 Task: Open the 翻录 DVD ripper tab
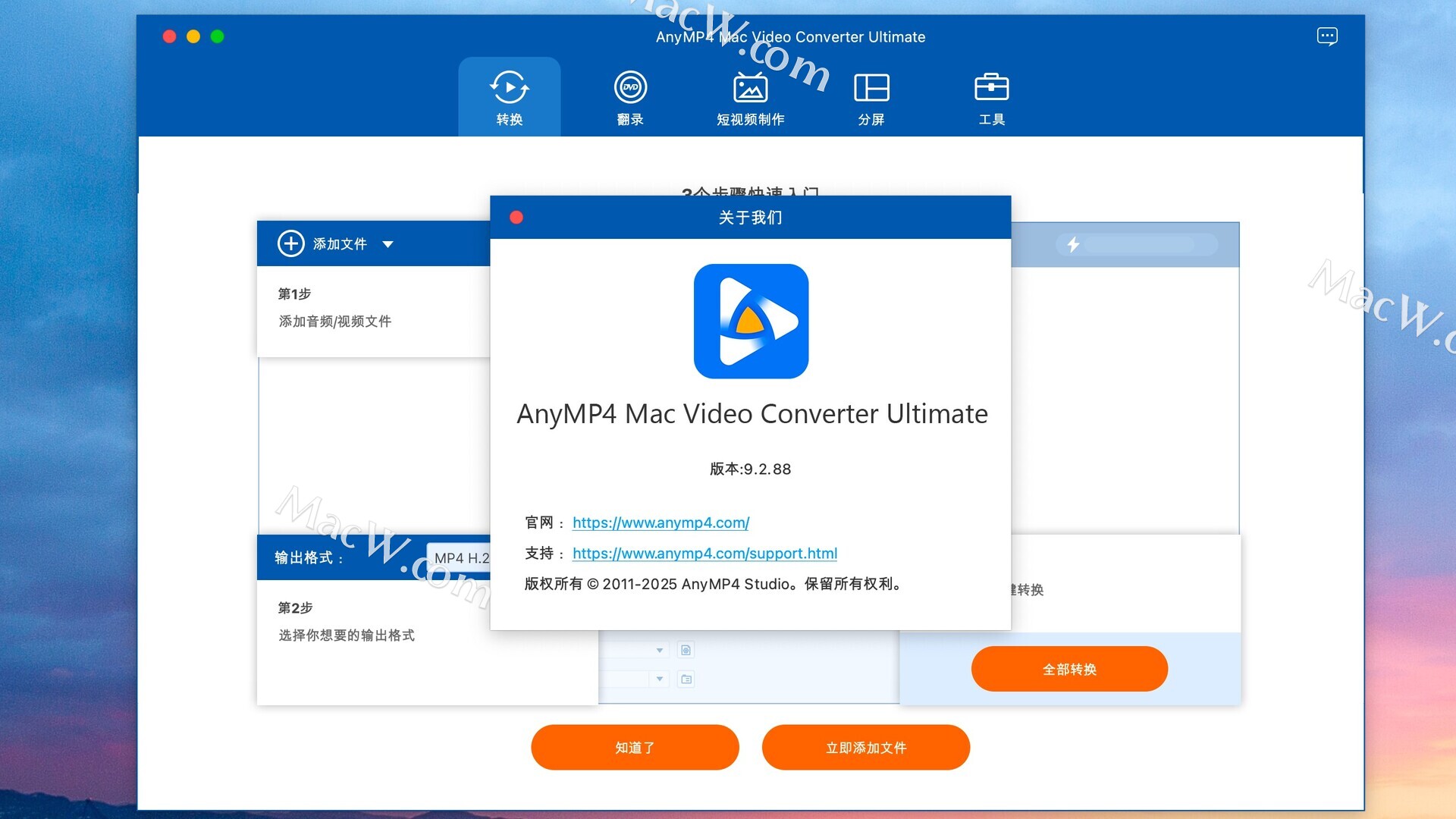click(x=629, y=97)
